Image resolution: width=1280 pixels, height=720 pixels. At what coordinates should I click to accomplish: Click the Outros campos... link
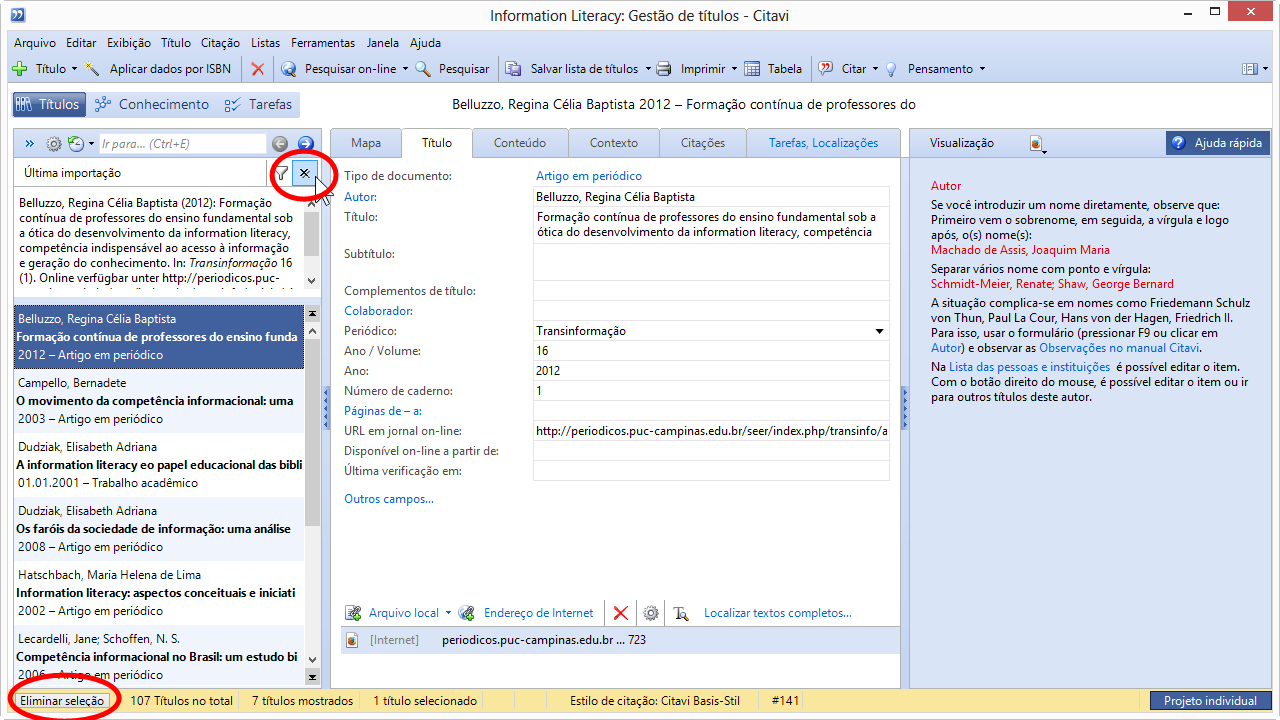[x=389, y=499]
